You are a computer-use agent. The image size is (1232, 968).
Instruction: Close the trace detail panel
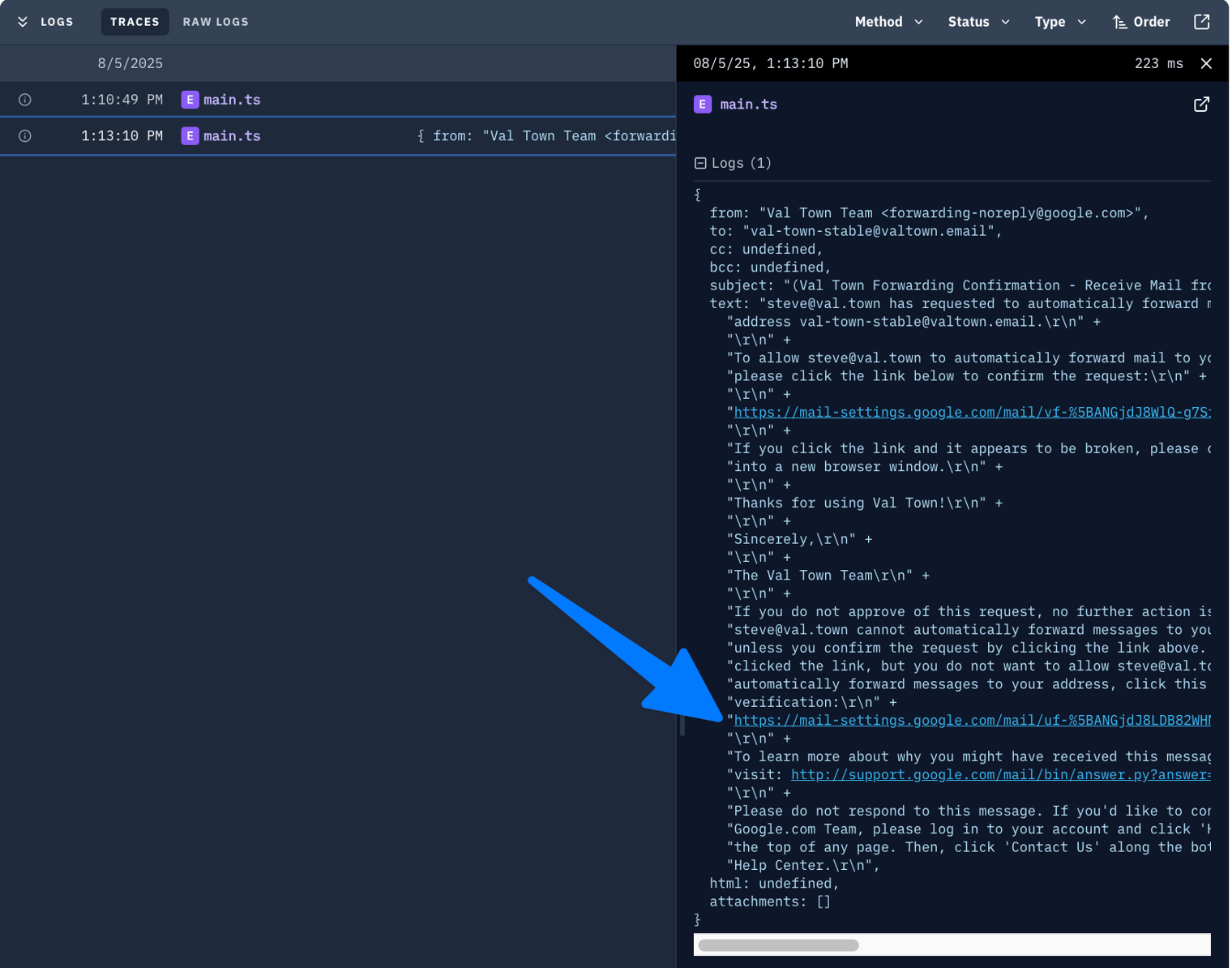click(1205, 63)
